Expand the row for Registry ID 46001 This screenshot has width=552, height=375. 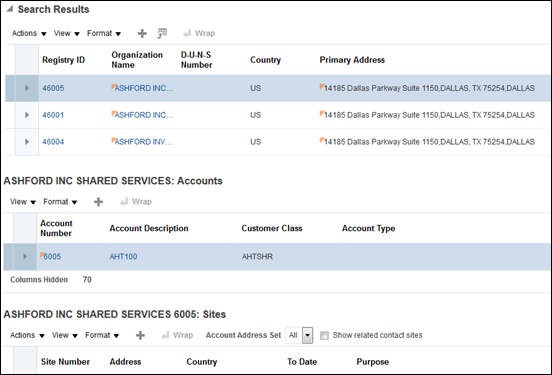pos(27,115)
